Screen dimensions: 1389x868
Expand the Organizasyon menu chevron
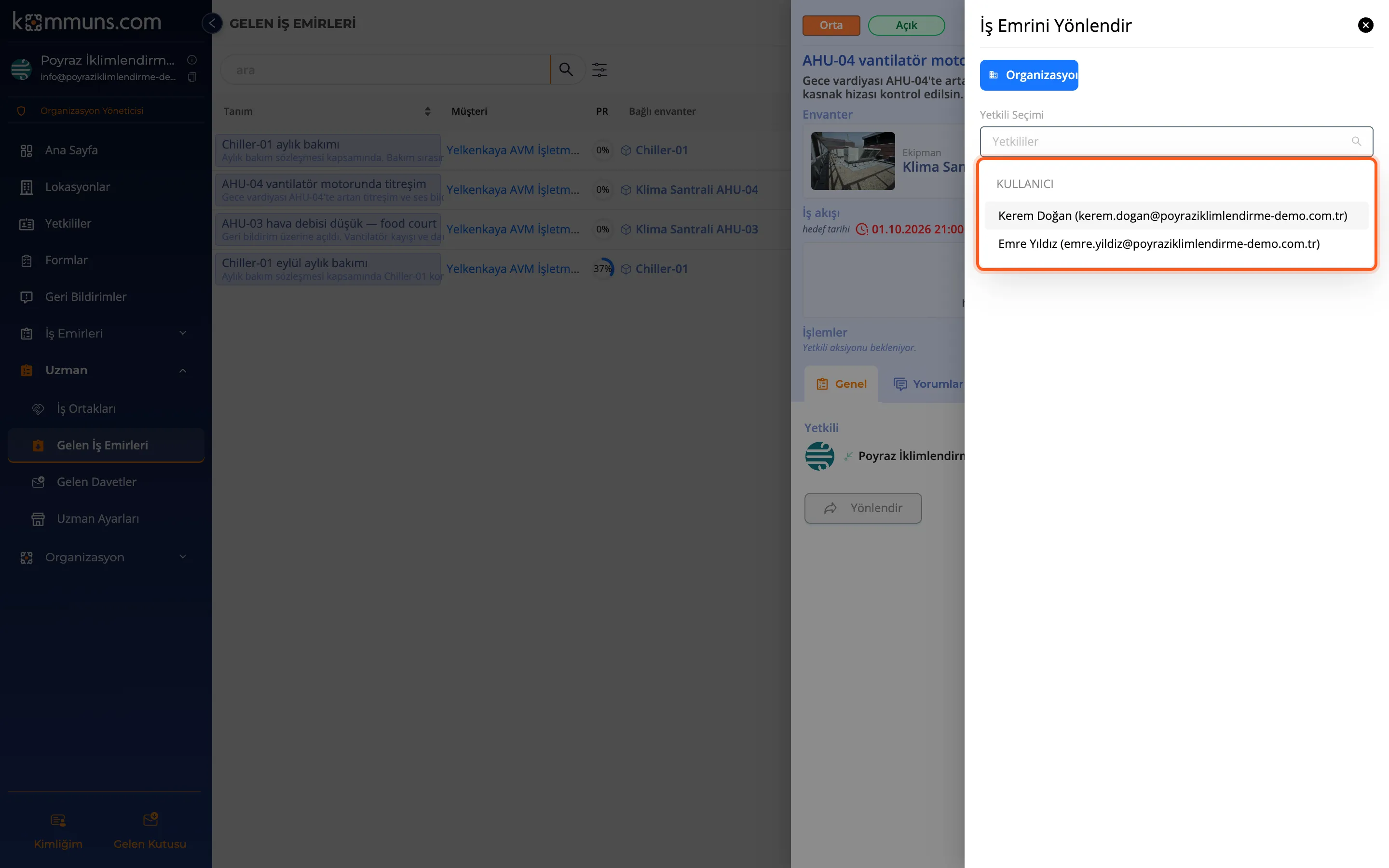pos(182,557)
